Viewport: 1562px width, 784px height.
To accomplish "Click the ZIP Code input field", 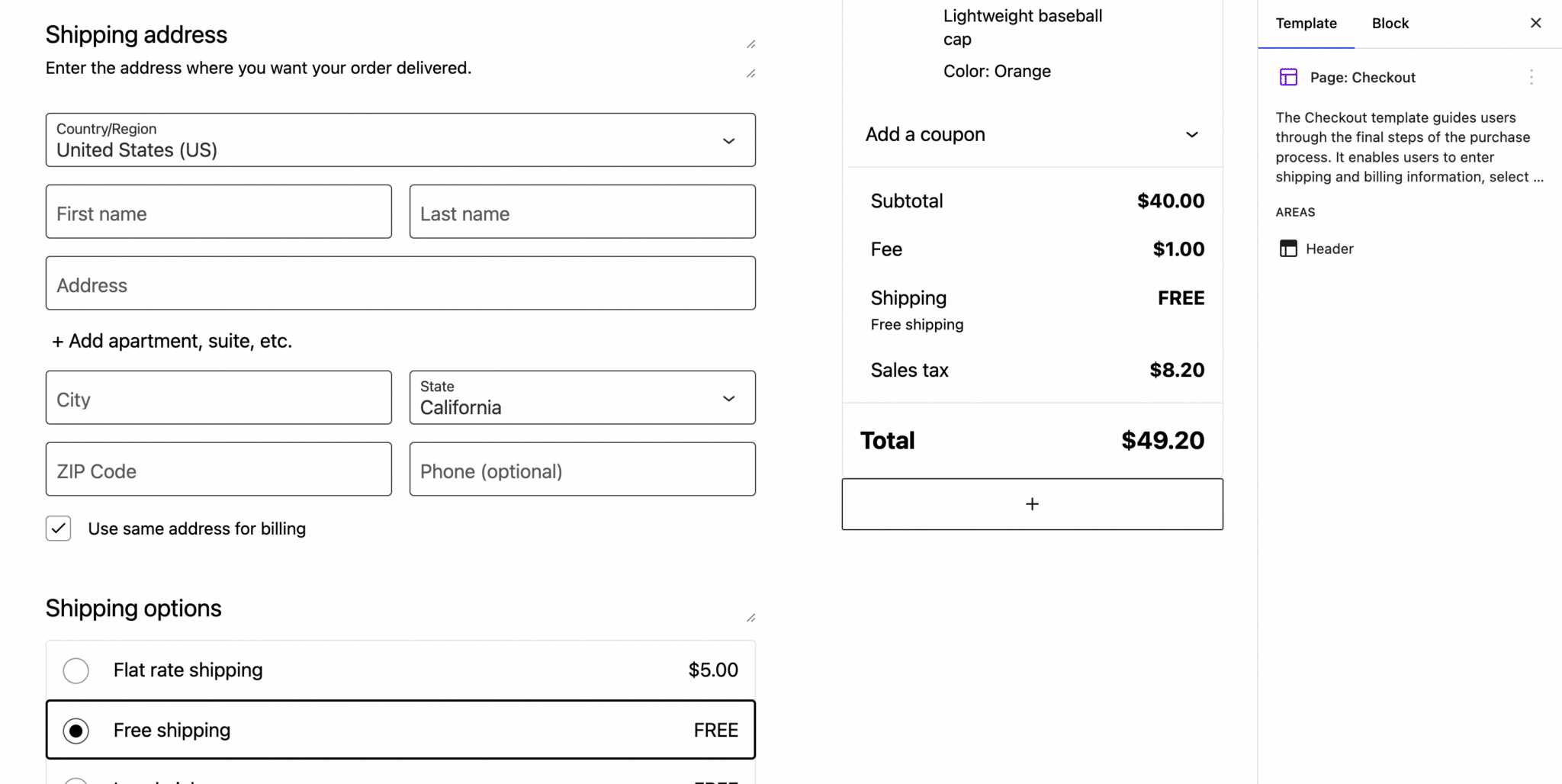I will pos(218,470).
